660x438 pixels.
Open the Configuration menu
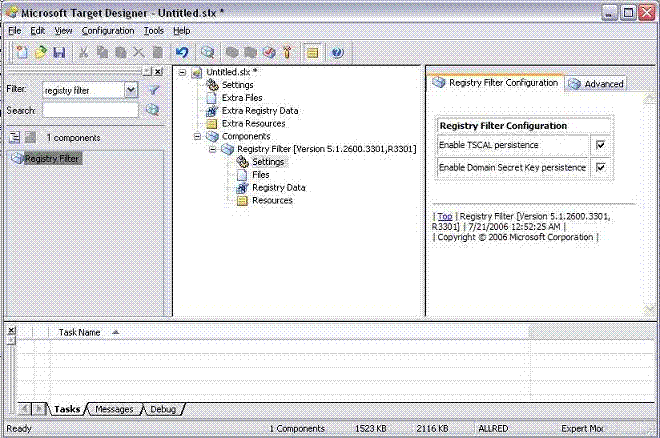(x=108, y=31)
